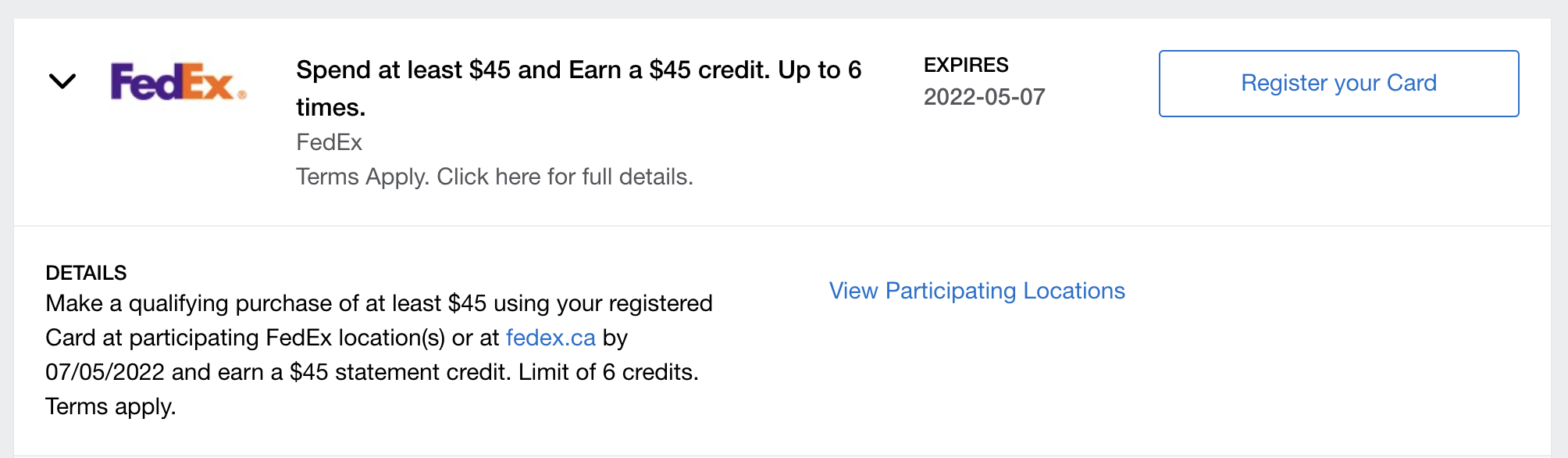Screen dimensions: 1568x458
Task: Open View Participating Locations
Action: (976, 291)
